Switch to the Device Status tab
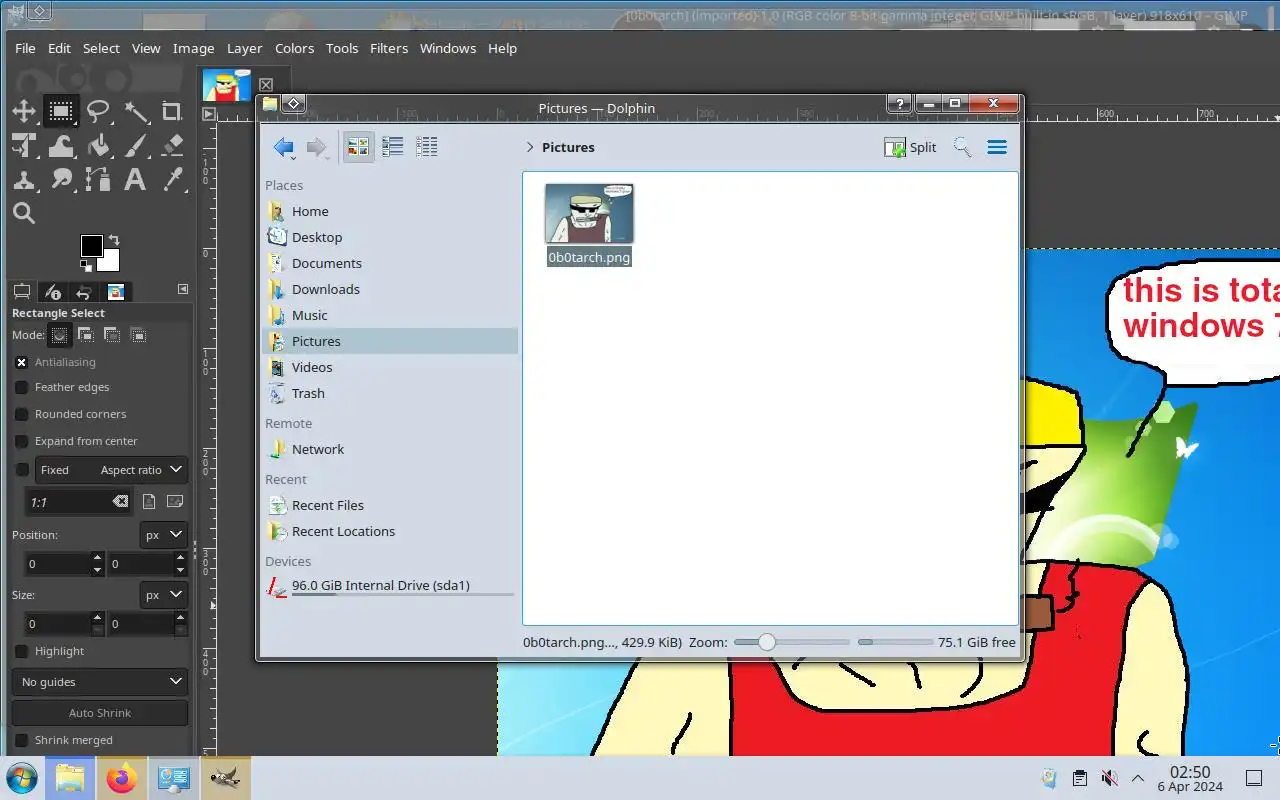Screen dimensions: 1280x800 53,292
